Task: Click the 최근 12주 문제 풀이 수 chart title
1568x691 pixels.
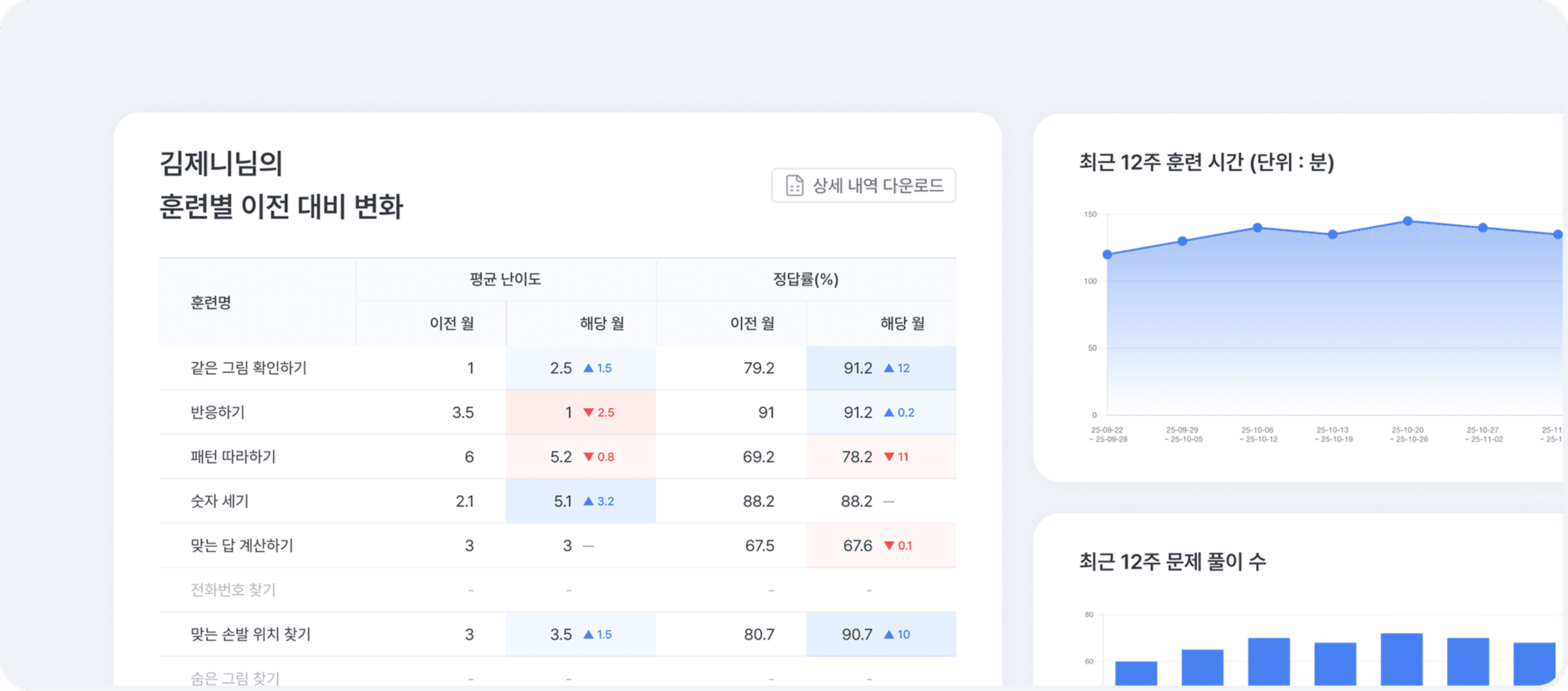Action: pyautogui.click(x=1173, y=562)
